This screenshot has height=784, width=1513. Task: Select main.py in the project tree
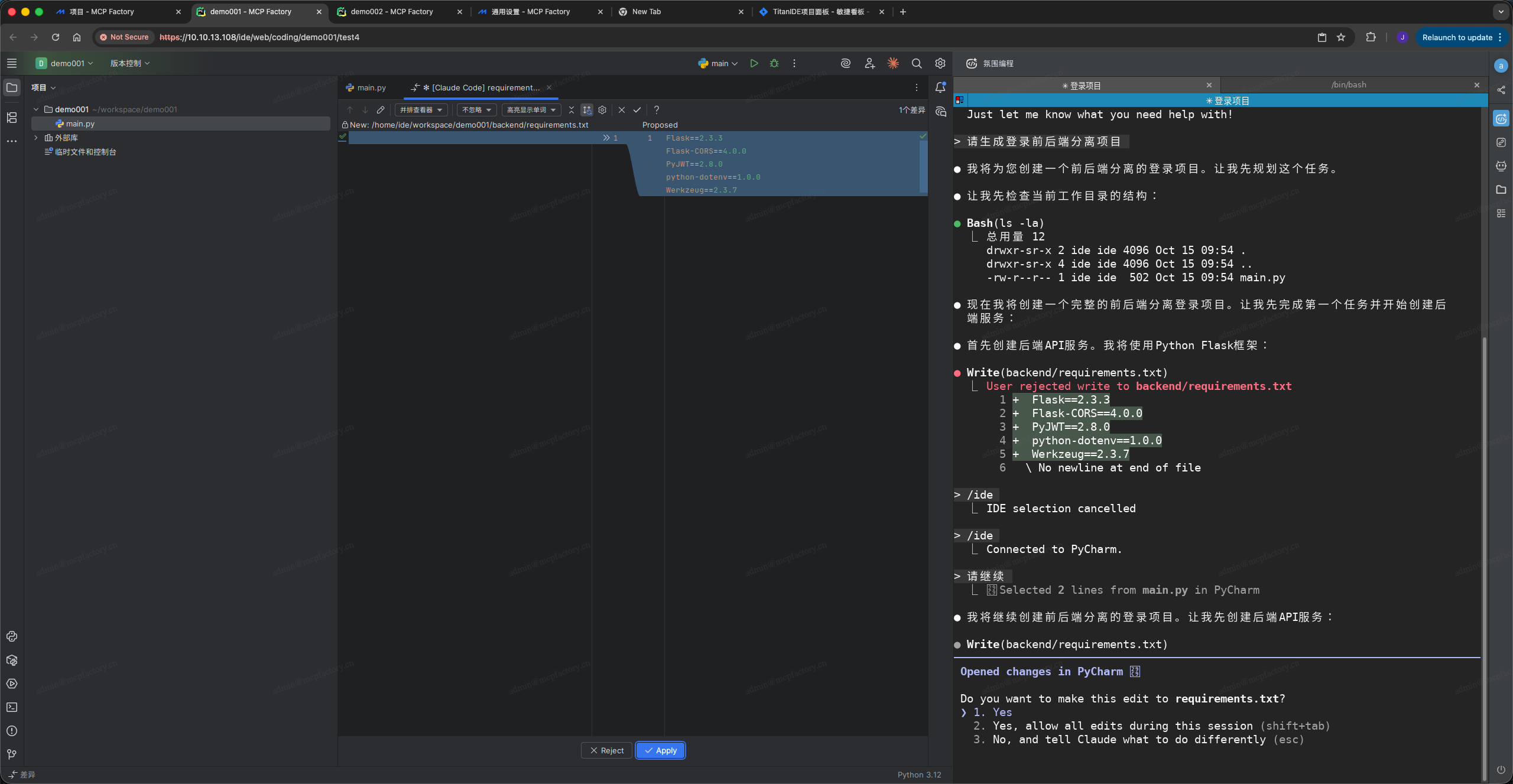[x=80, y=123]
